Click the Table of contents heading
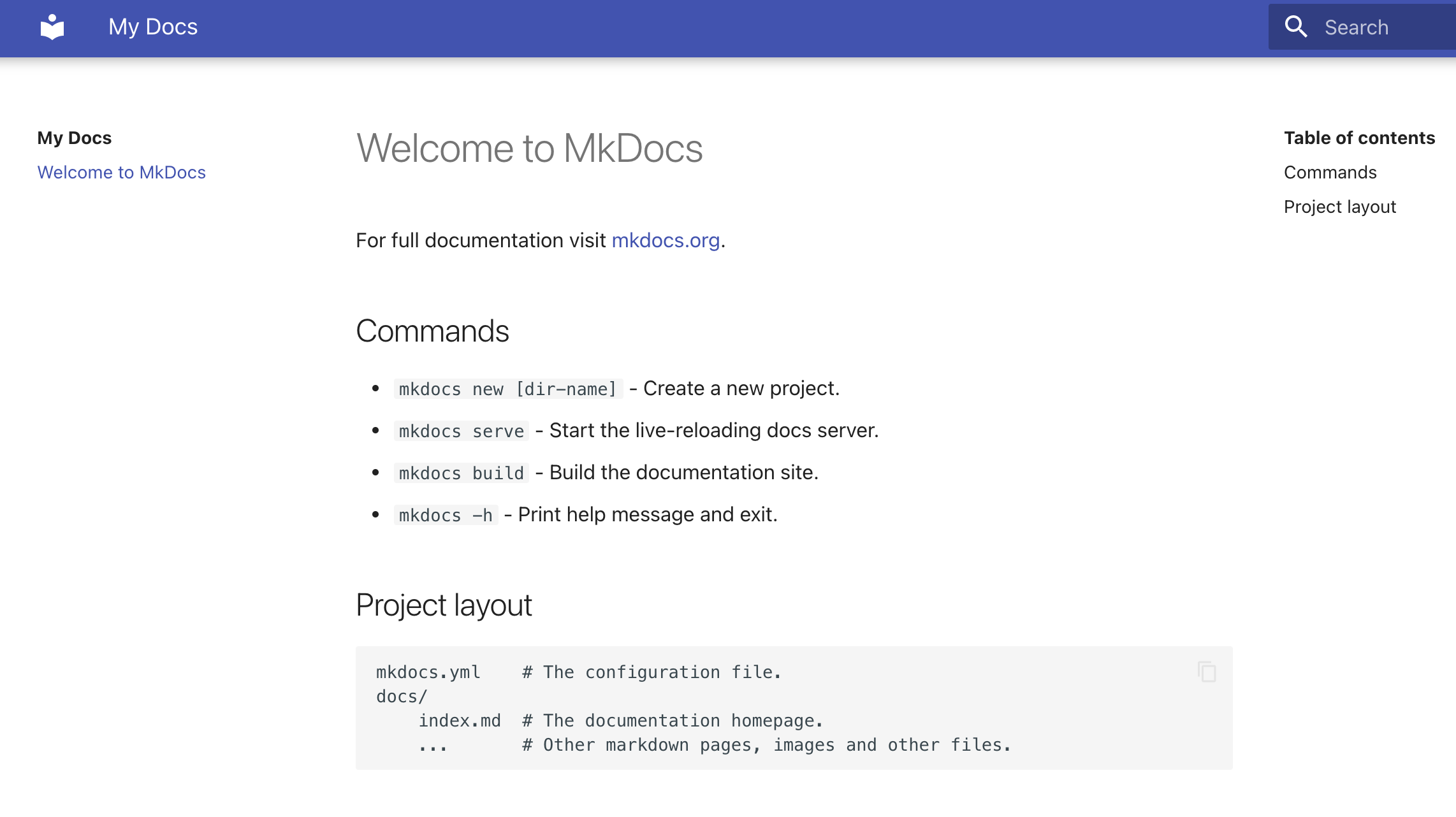The height and width of the screenshot is (817, 1456). [1359, 138]
